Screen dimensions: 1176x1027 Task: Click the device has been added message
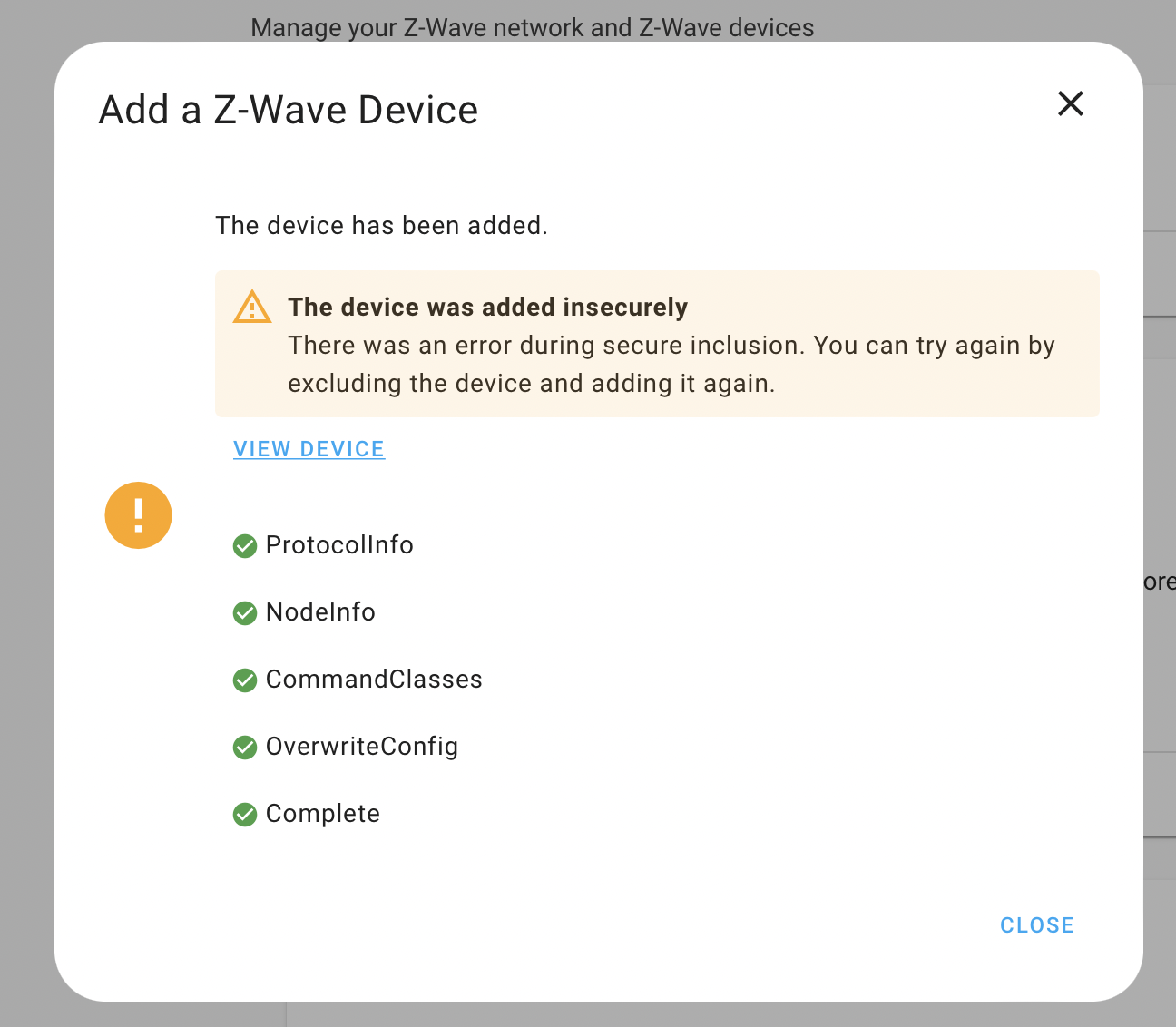tap(381, 226)
